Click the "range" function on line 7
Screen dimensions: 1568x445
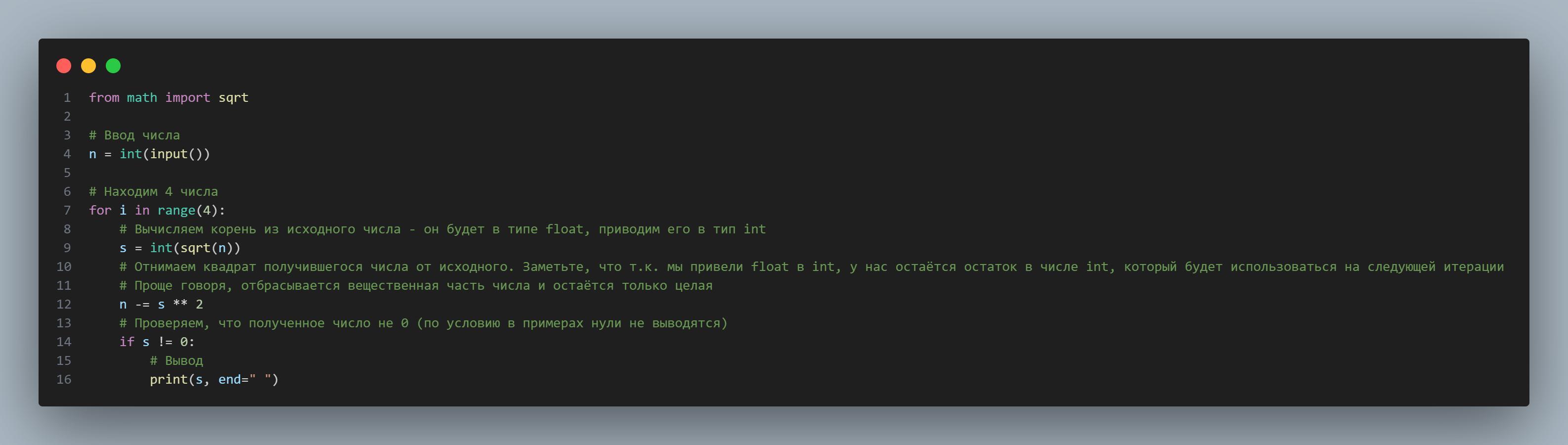(176, 210)
